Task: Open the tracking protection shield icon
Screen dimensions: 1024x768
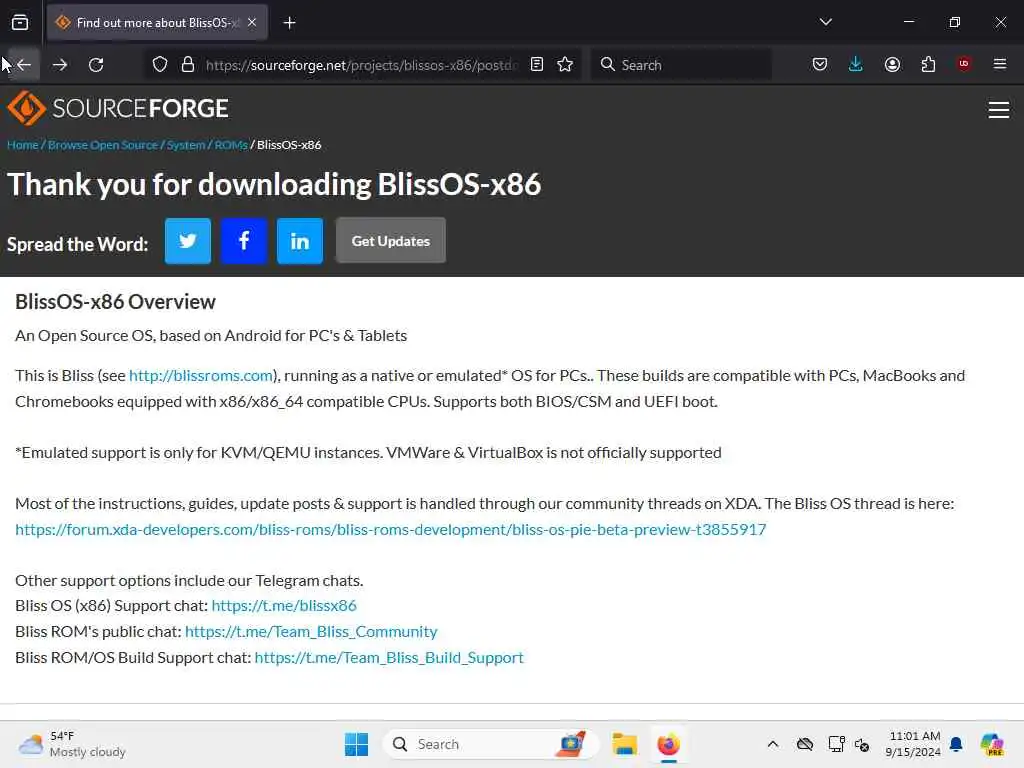Action: tap(160, 65)
